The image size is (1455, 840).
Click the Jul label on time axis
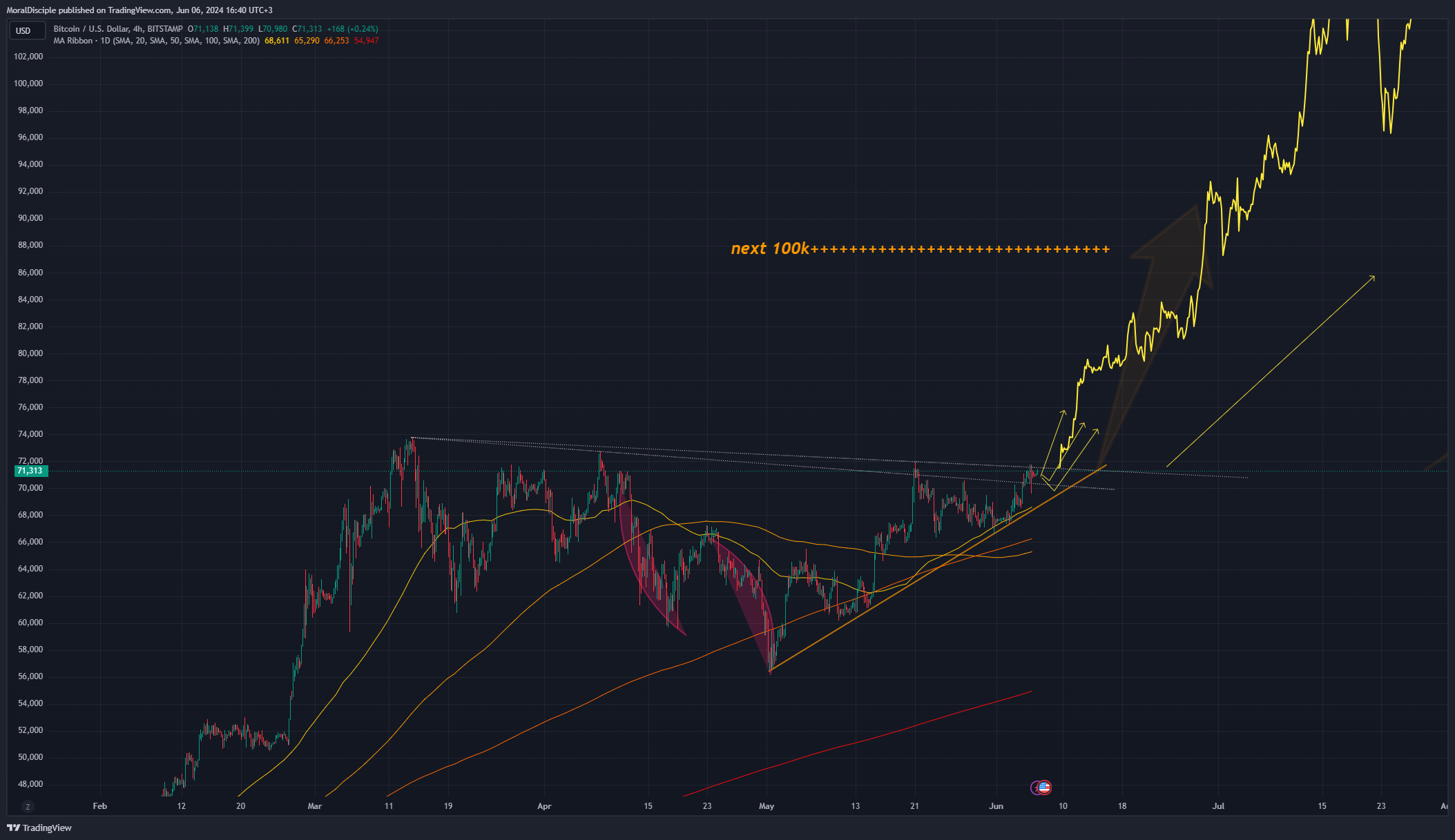(x=1218, y=806)
